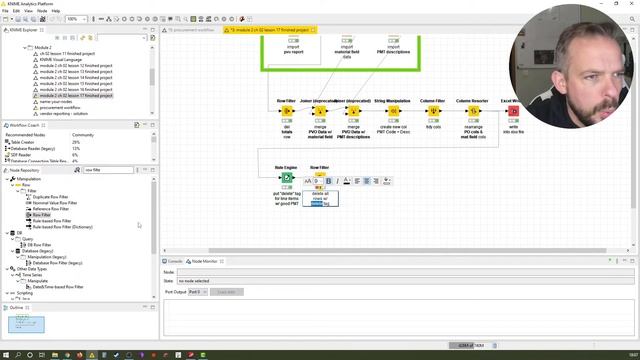Collapse Other Data Types category

[x=7, y=269]
